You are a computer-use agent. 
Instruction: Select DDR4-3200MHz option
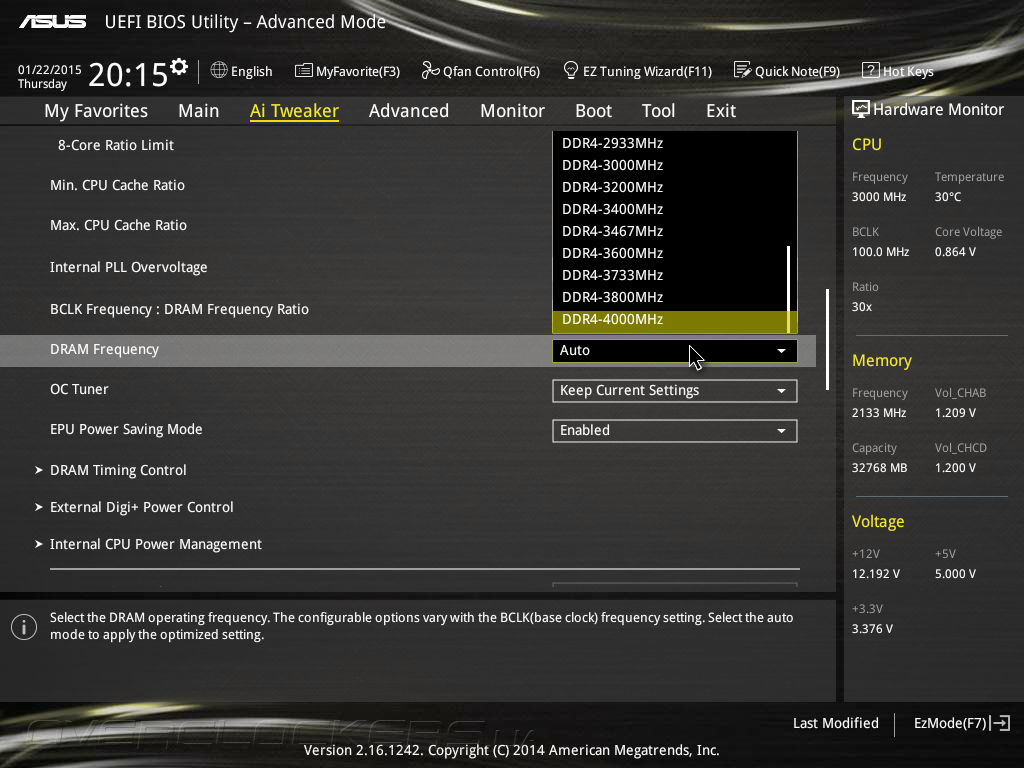pyautogui.click(x=670, y=187)
